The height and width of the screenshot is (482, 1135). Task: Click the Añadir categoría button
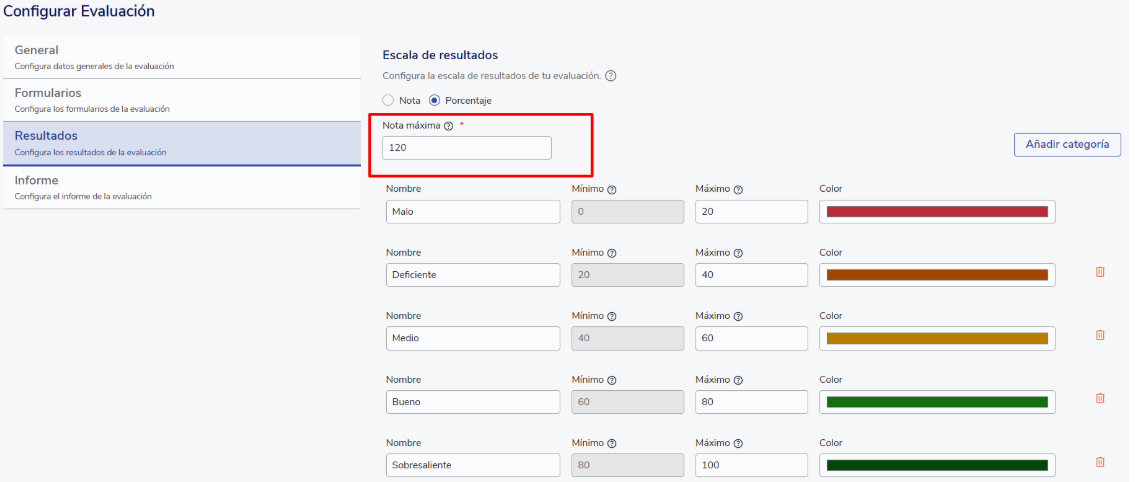(1067, 145)
